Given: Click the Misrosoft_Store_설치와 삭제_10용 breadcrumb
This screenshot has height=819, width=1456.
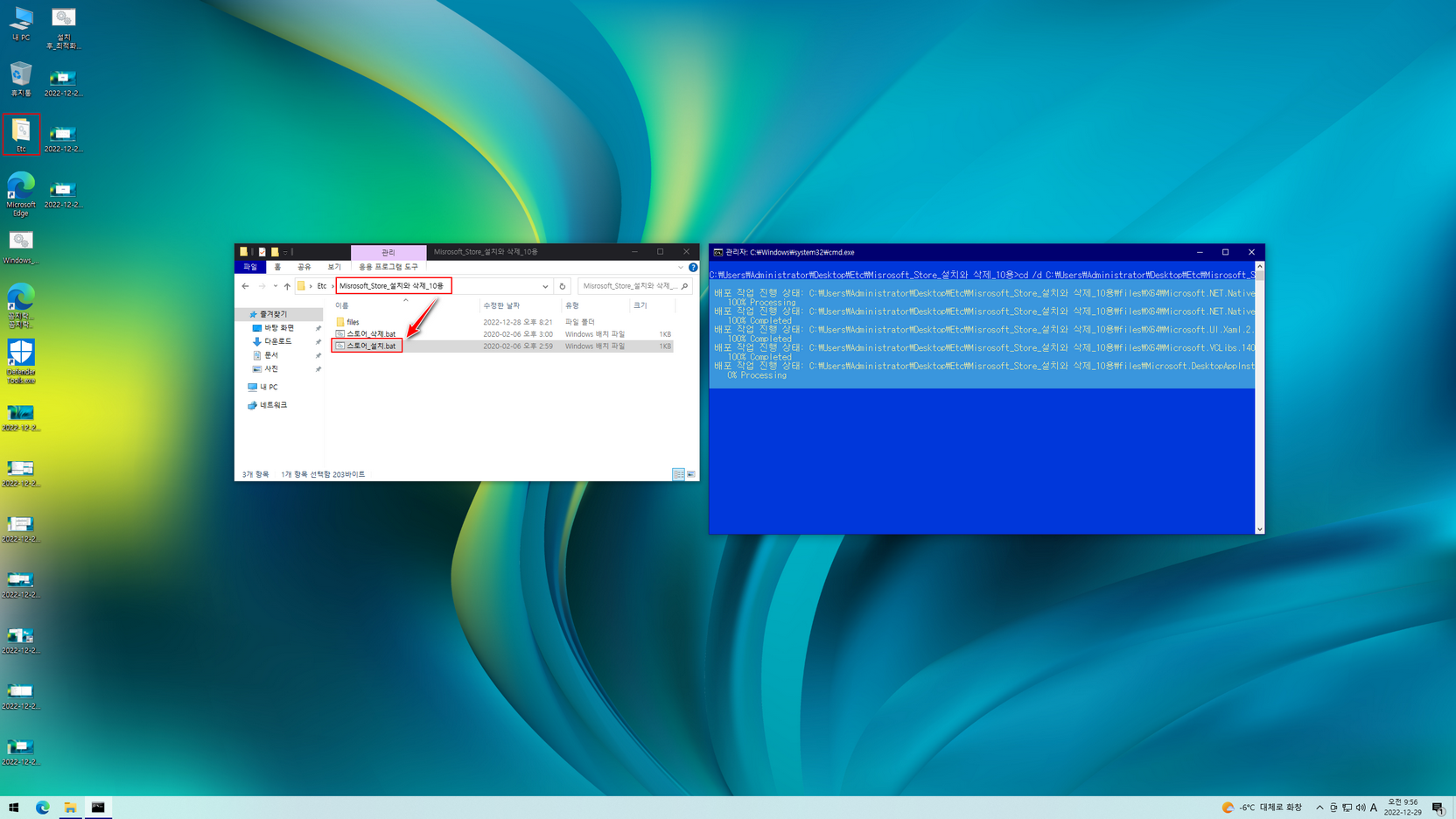Looking at the screenshot, I should pos(392,286).
